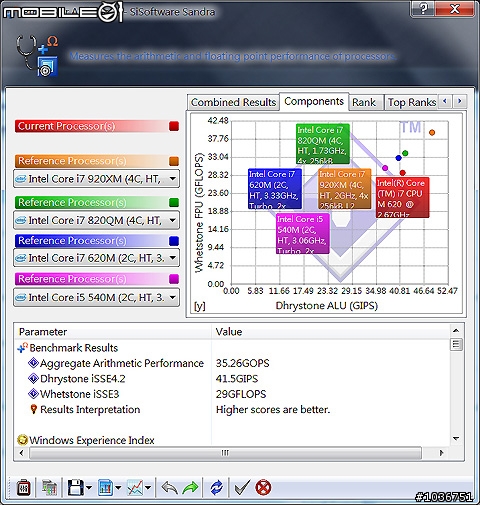
Task: Open the Intel Core i7 820QM dropdown
Action: [x=96, y=220]
